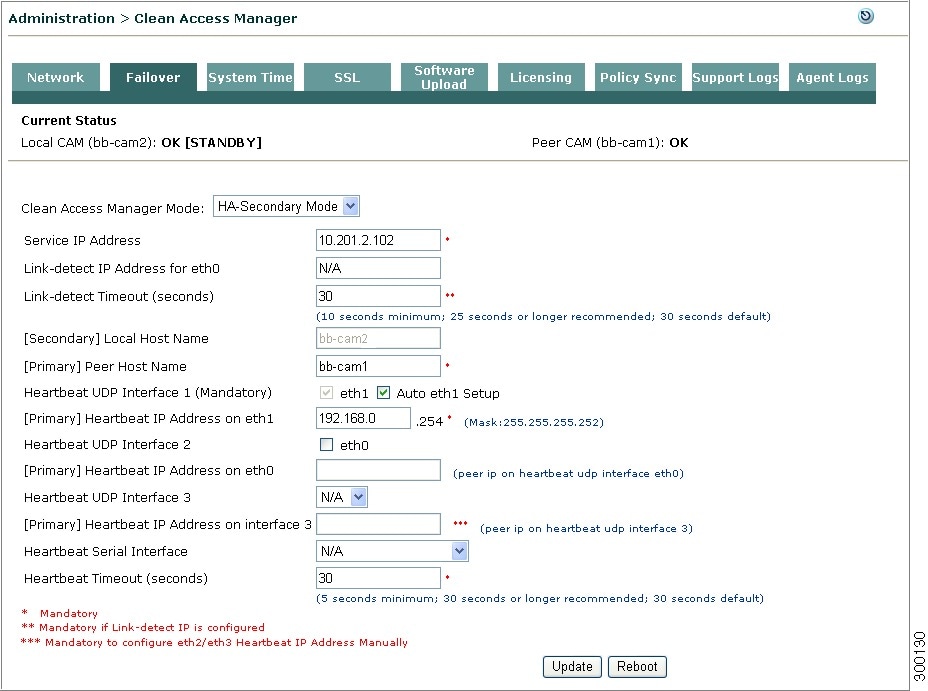Click the Service IP Address field

378,240
